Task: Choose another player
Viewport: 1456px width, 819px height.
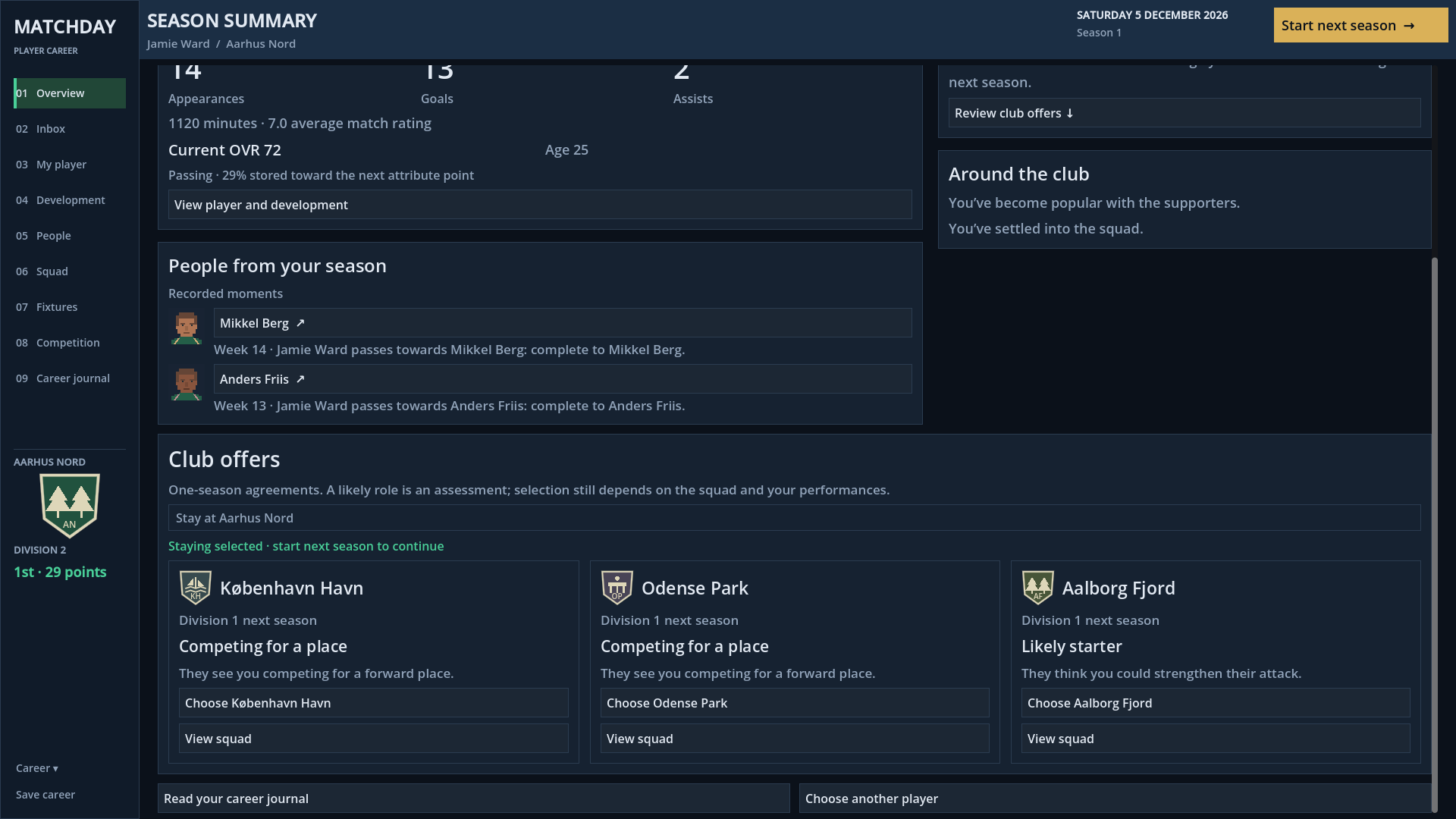Action: tap(1115, 799)
